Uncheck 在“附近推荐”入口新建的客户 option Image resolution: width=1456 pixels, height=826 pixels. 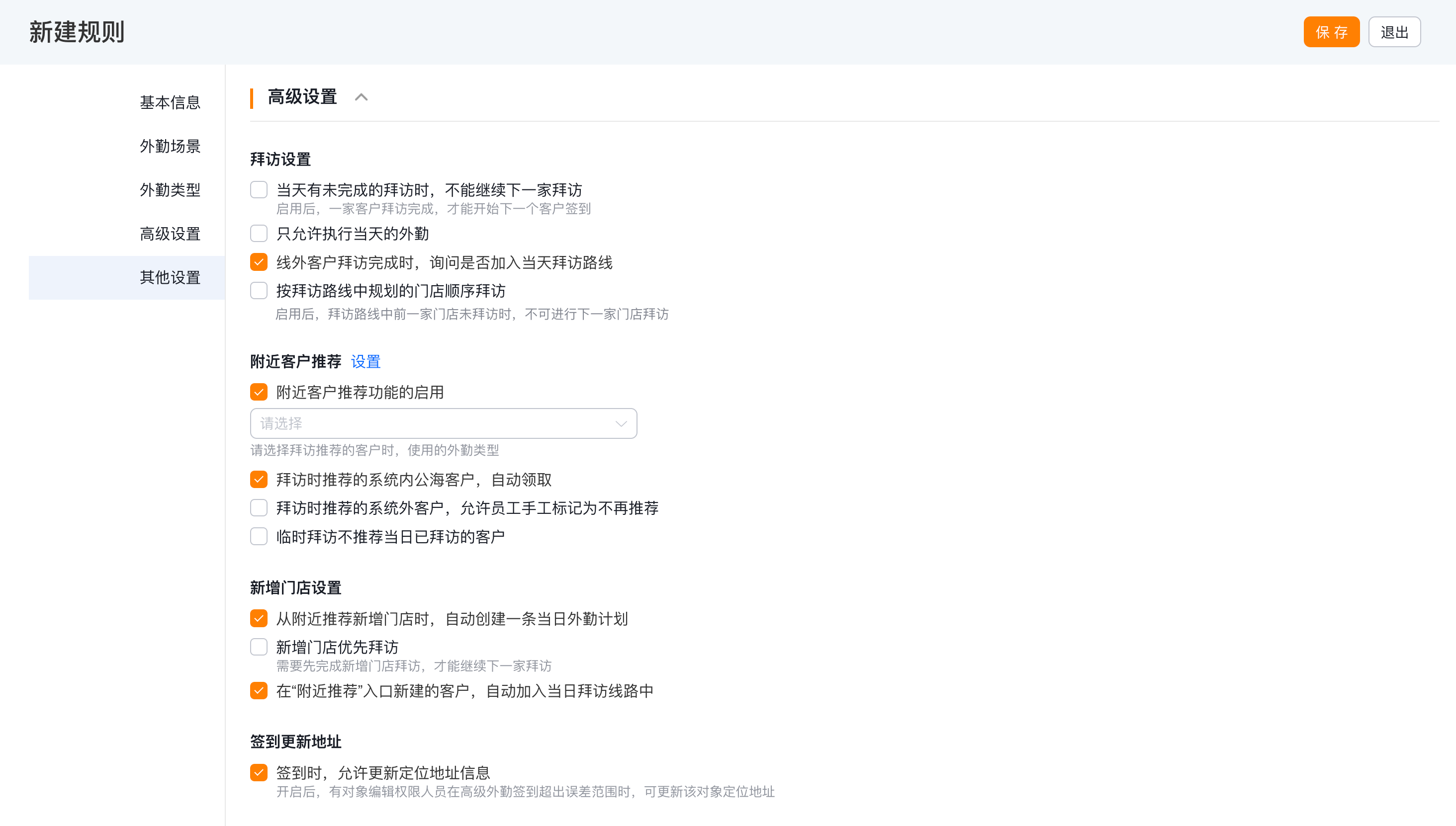point(259,690)
